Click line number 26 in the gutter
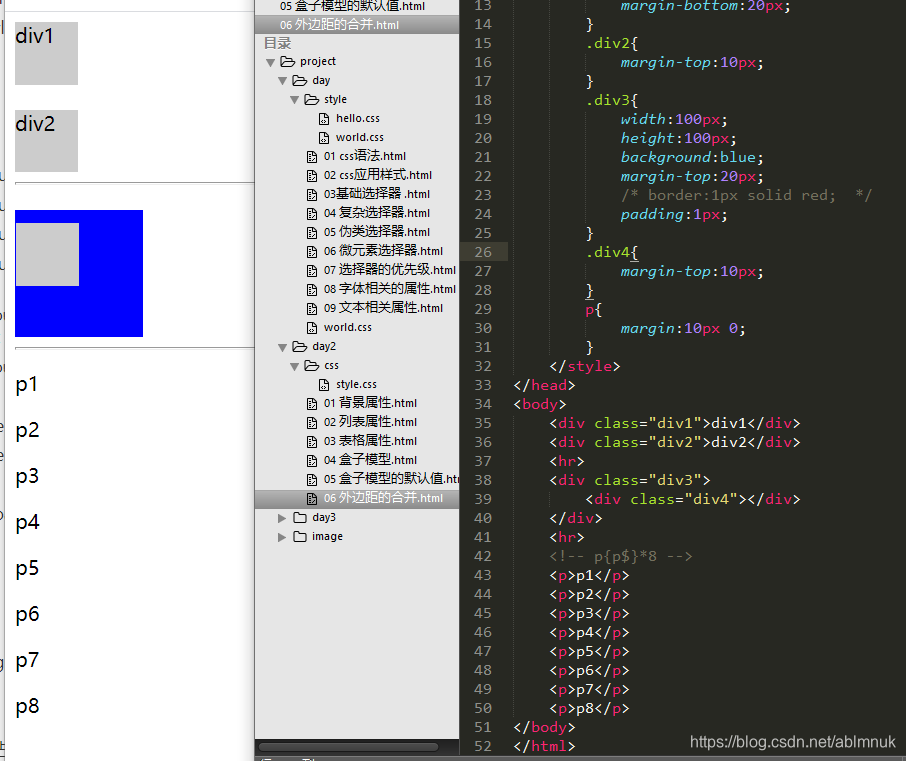906x761 pixels. pos(483,252)
